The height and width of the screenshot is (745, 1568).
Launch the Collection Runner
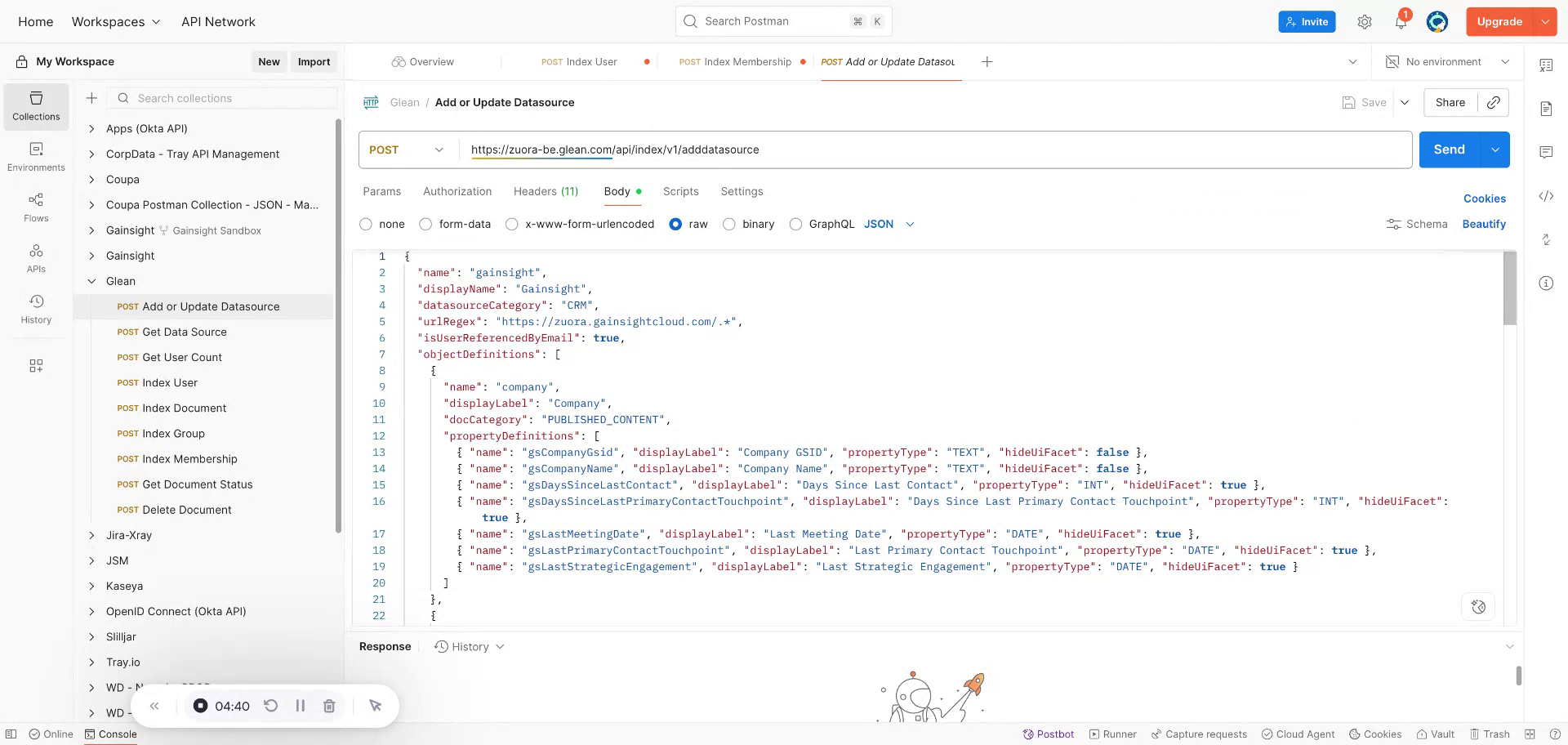click(1112, 734)
